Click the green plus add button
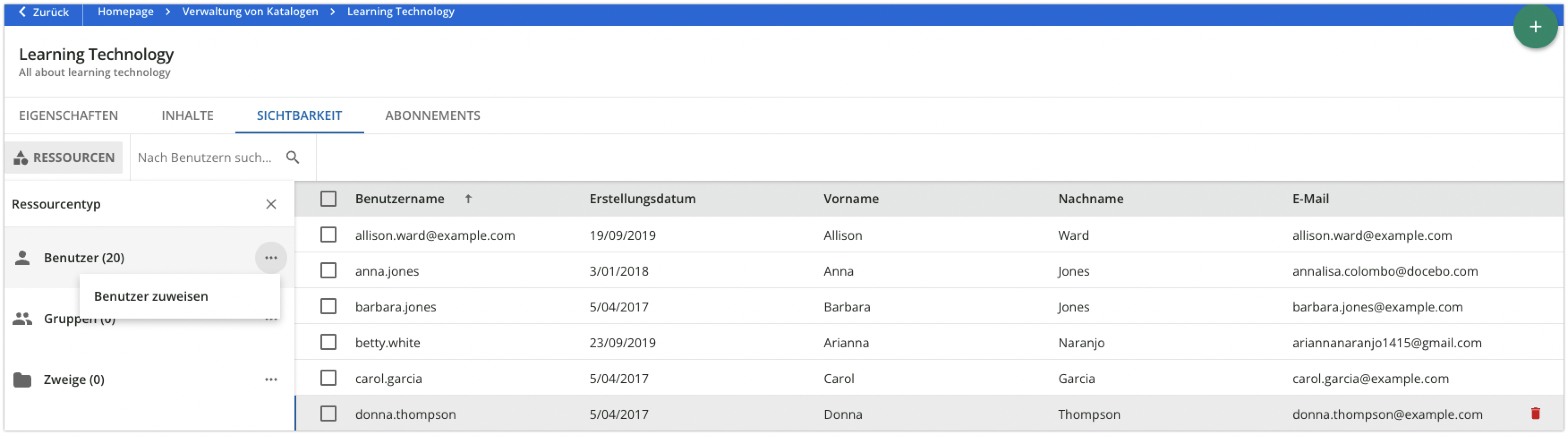This screenshot has width=1568, height=435. [1534, 27]
